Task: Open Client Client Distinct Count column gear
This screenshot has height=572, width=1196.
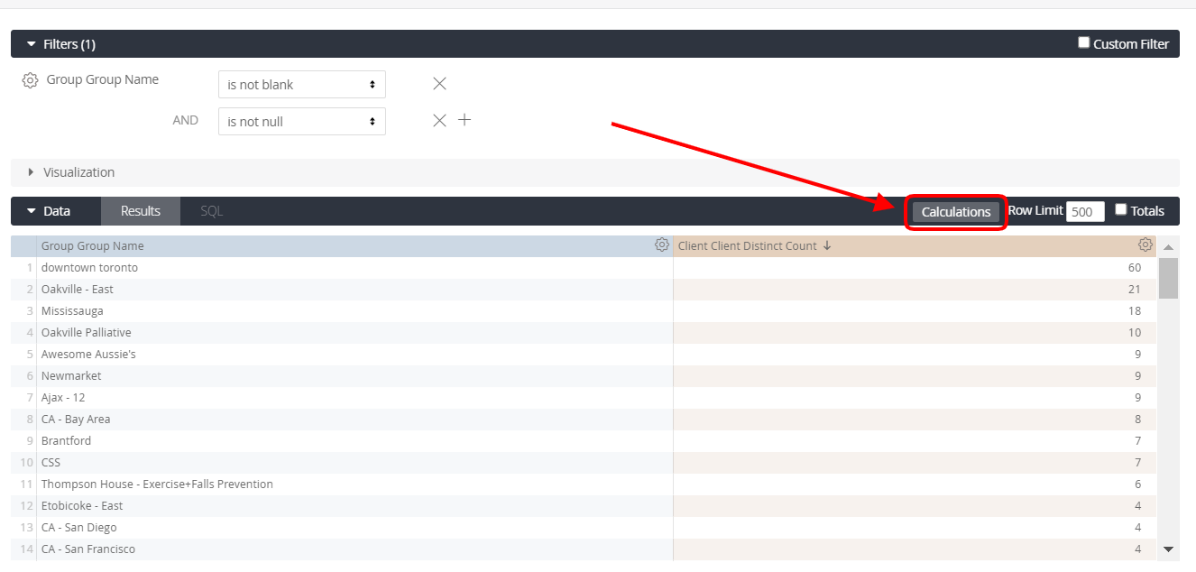Action: click(x=1145, y=245)
